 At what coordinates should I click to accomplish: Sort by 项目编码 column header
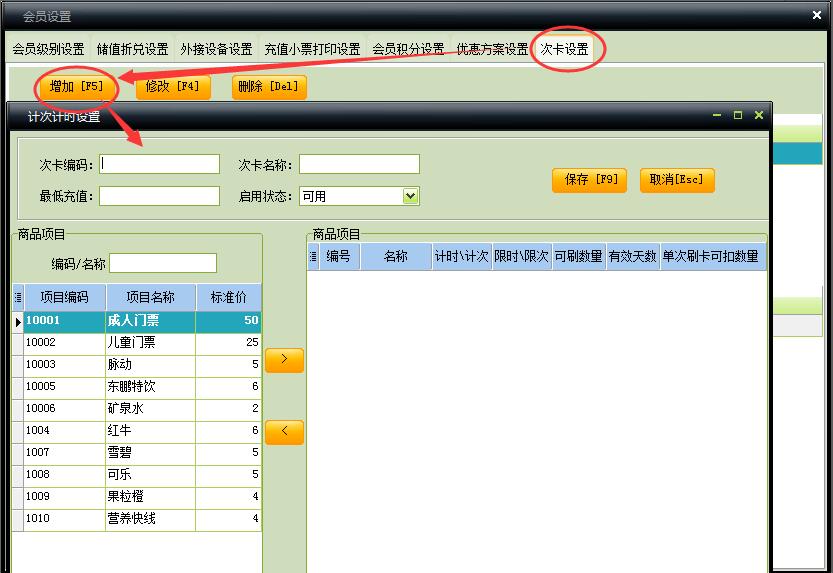(65, 297)
